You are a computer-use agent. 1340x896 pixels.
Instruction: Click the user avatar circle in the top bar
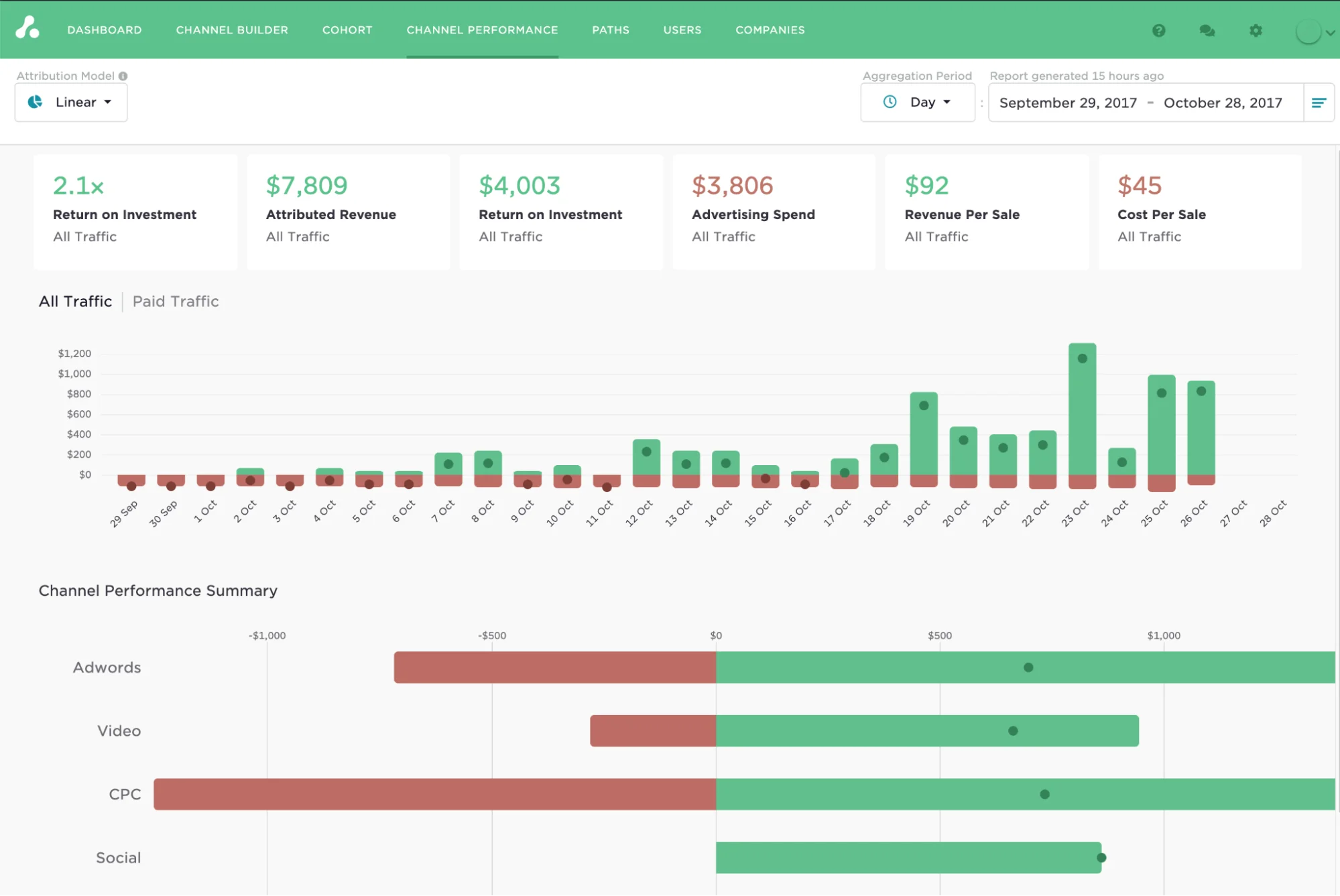coord(1307,31)
